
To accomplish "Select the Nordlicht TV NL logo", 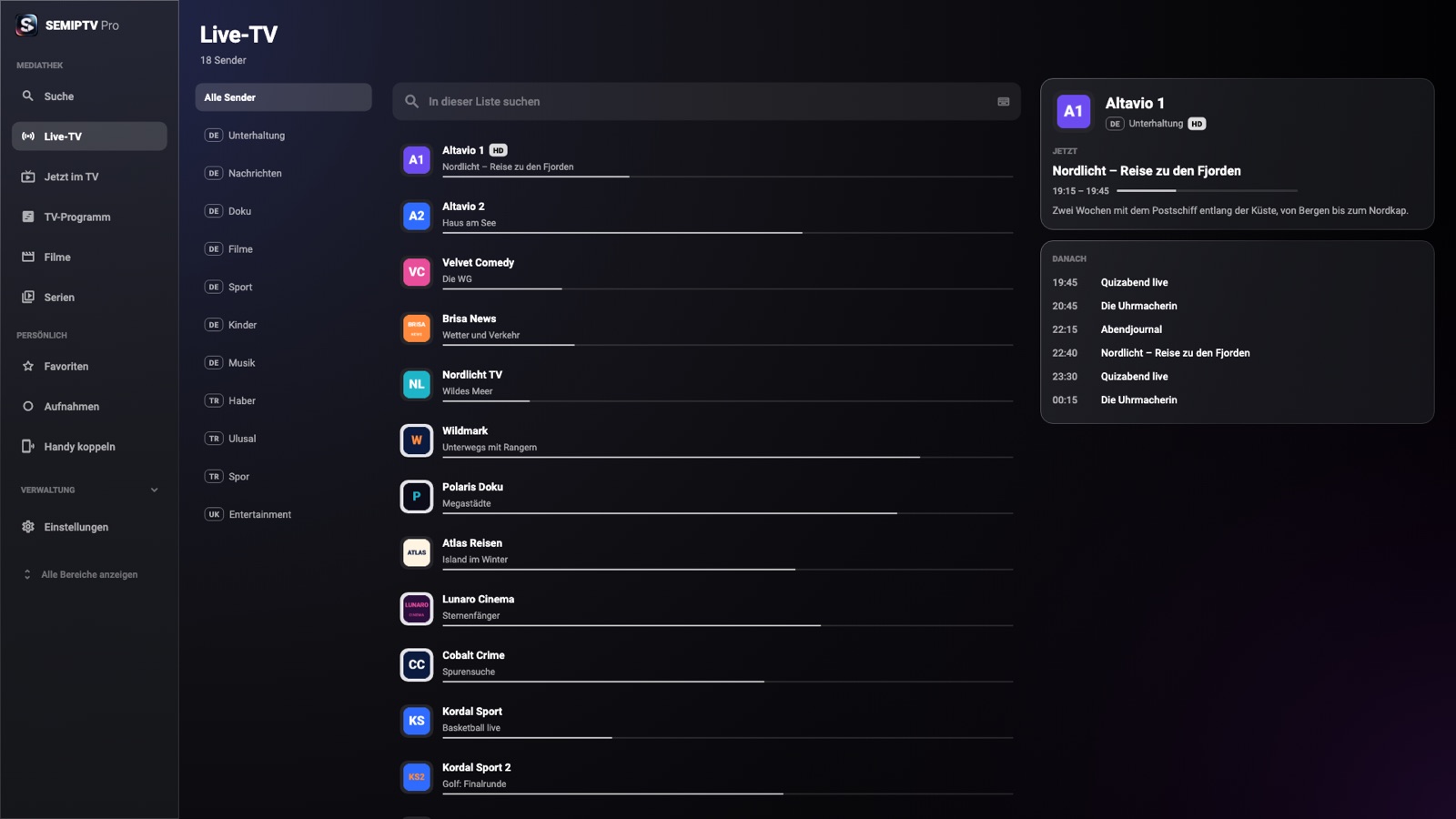I will tap(417, 384).
